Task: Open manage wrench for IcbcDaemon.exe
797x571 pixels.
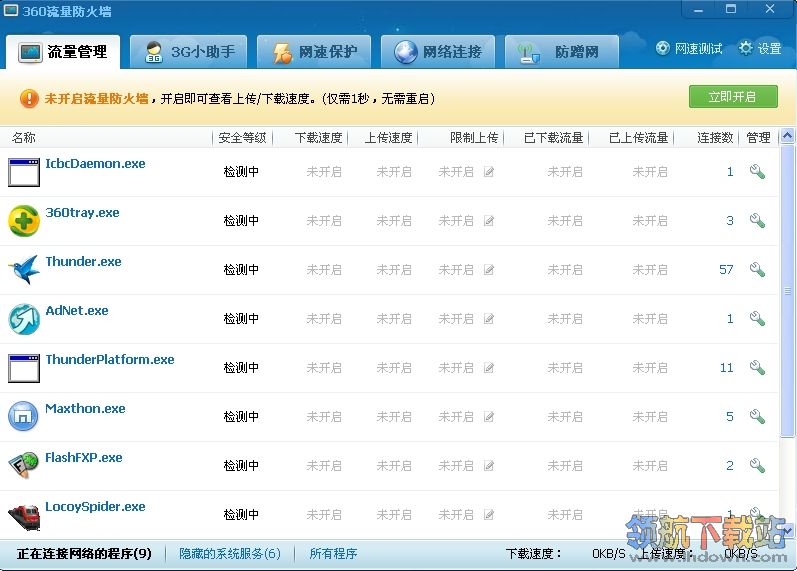Action: [x=757, y=172]
